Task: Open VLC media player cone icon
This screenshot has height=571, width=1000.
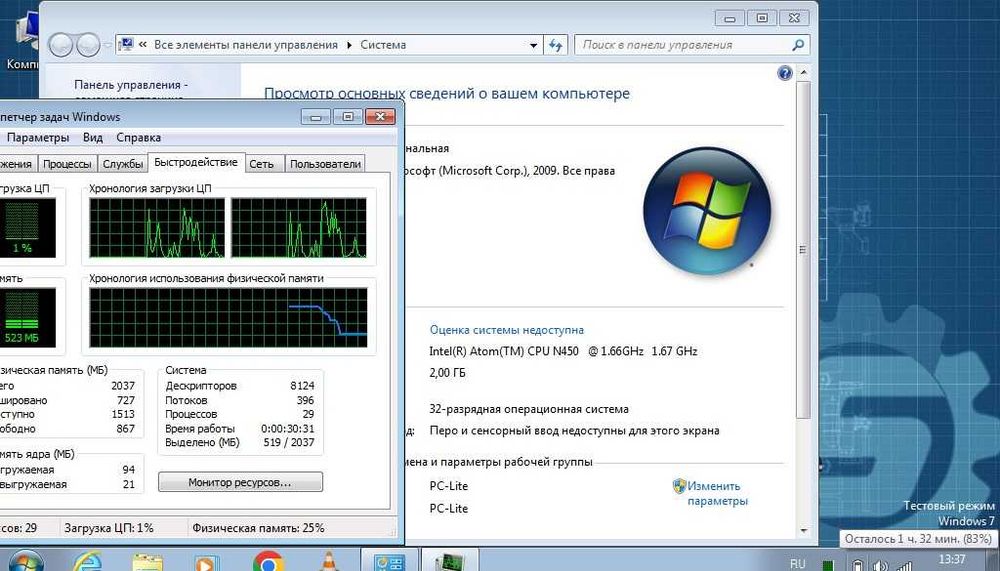Action: click(x=328, y=563)
